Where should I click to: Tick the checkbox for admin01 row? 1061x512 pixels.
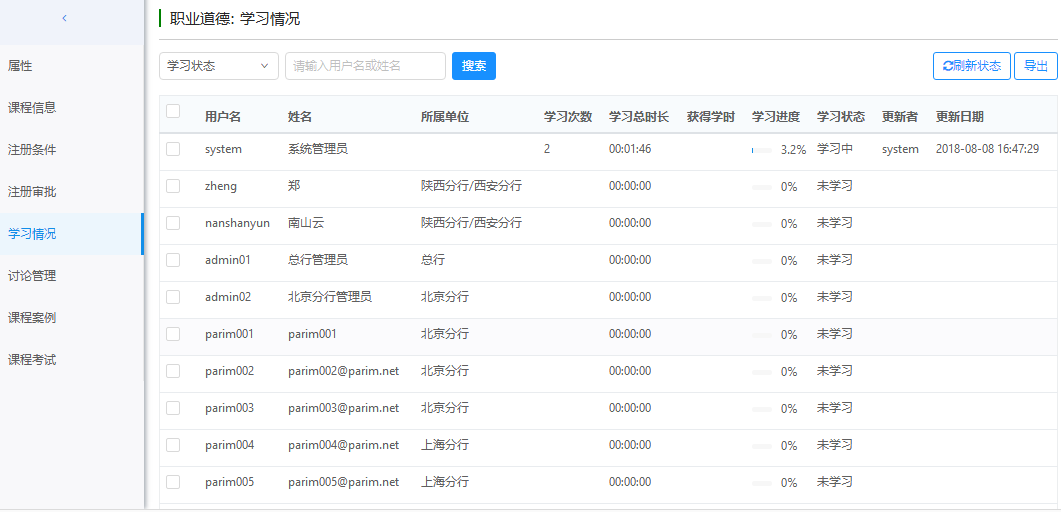[x=173, y=260]
